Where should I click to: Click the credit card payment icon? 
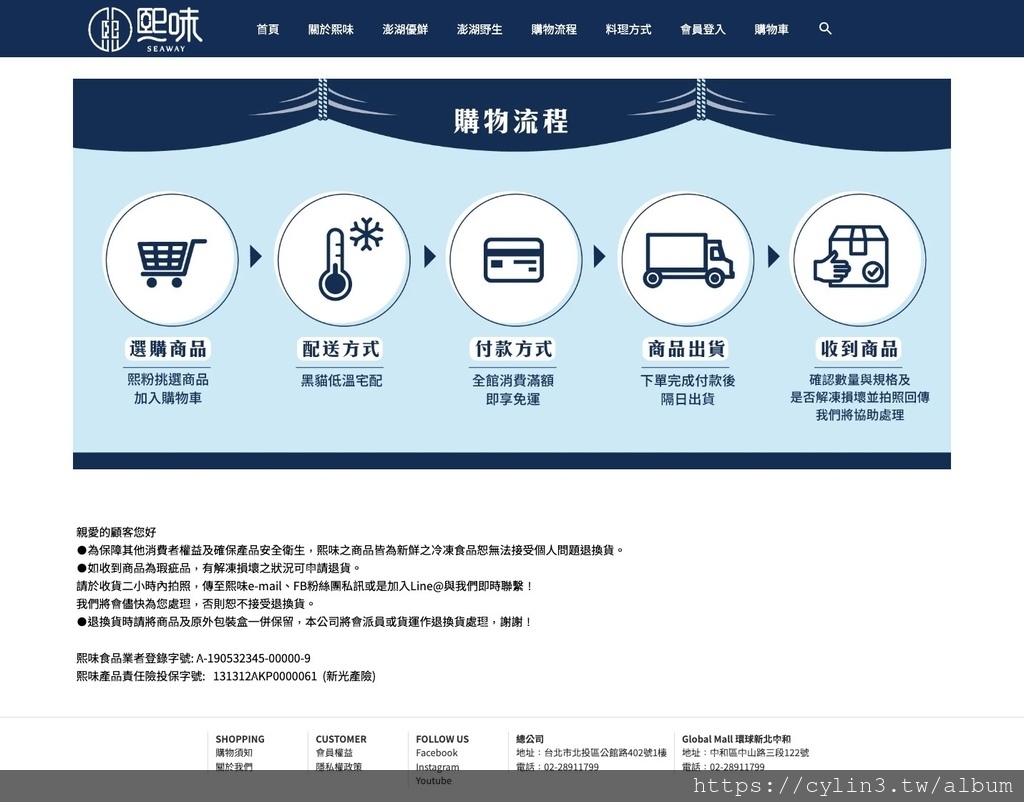tap(514, 259)
